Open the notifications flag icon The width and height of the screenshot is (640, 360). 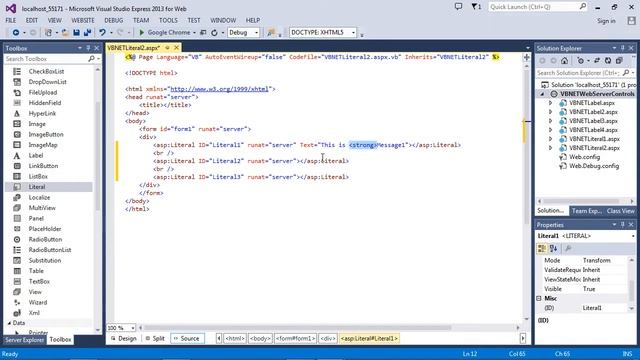pyautogui.click(x=476, y=7)
